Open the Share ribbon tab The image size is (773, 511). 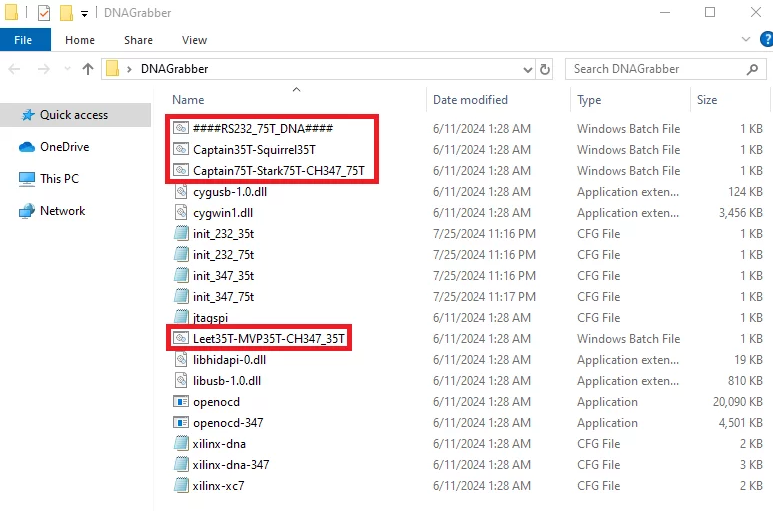138,40
